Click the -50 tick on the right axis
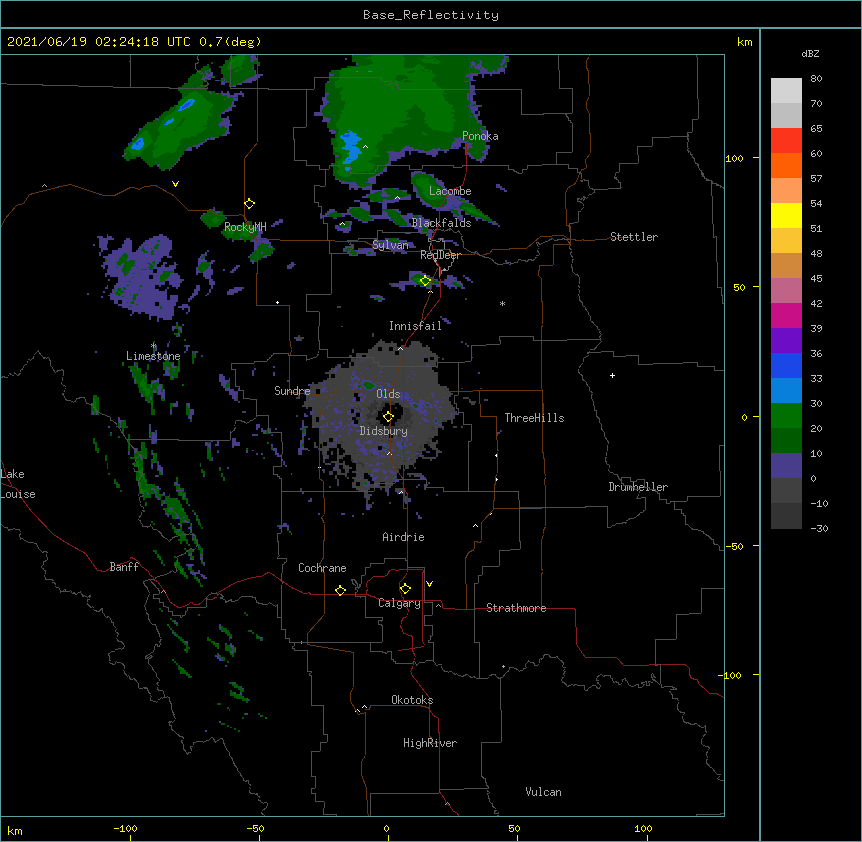The width and height of the screenshot is (862, 842). click(x=734, y=546)
